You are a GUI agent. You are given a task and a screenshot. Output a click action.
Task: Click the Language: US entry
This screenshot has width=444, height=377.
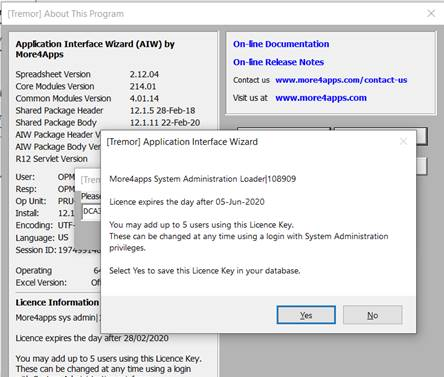42,238
